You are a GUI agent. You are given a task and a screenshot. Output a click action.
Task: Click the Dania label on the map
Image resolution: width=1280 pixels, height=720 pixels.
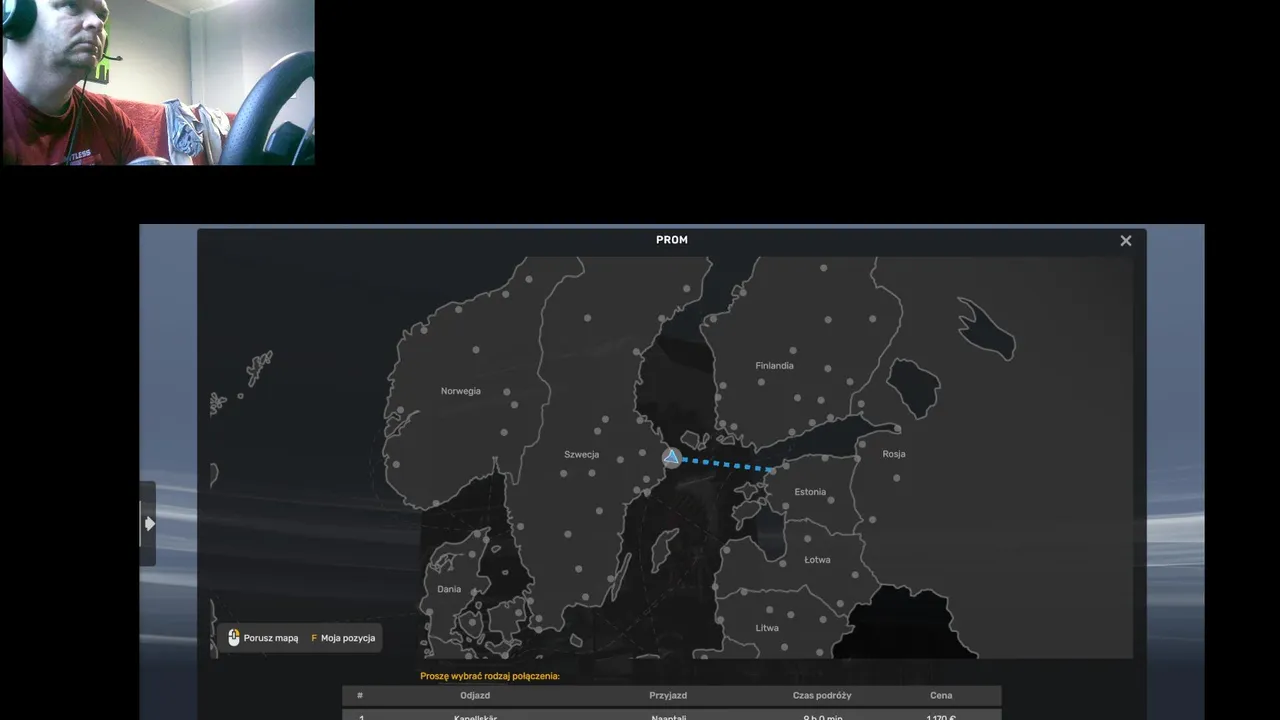449,589
